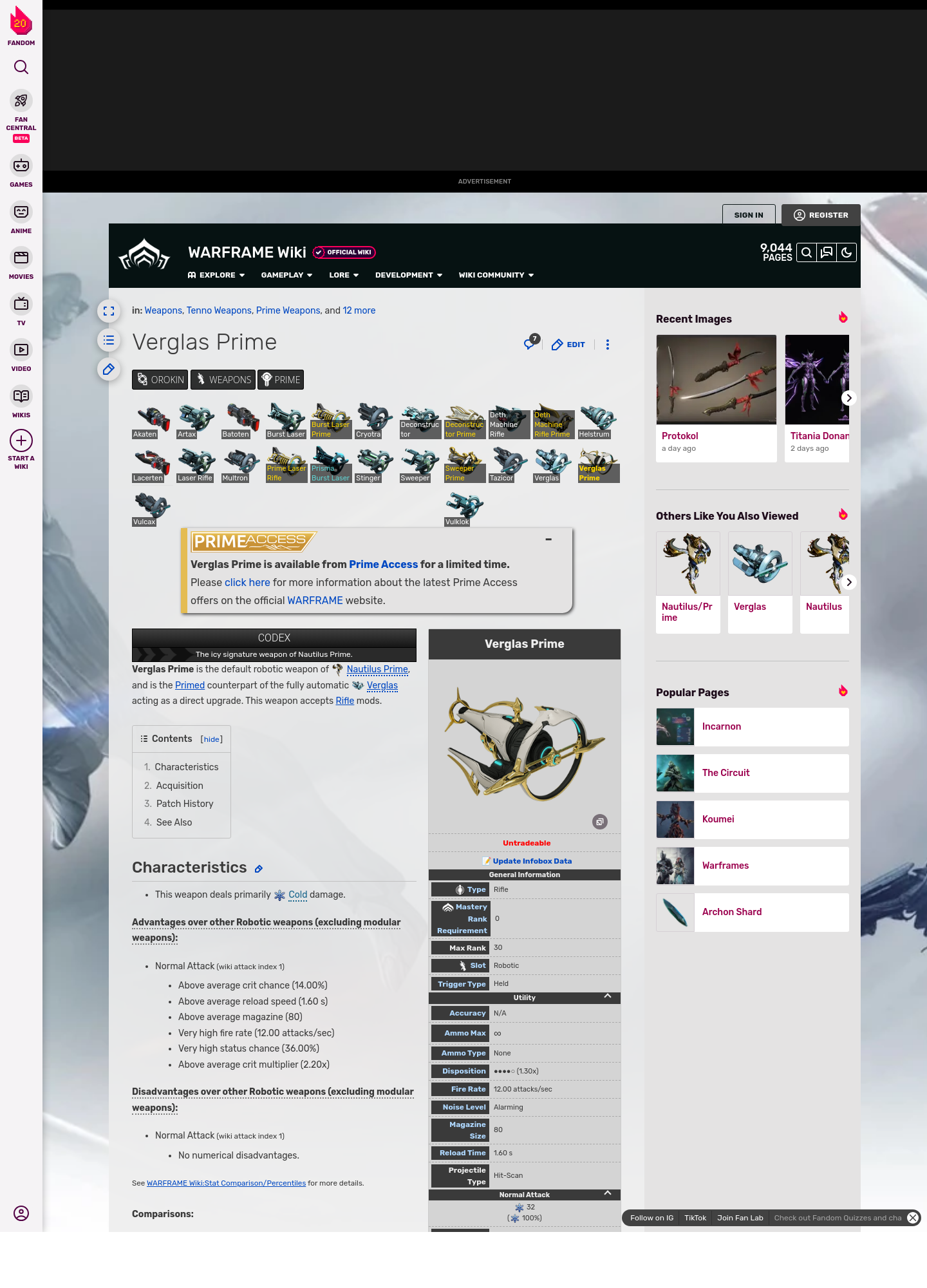This screenshot has height=1288, width=927.
Task: Click the Edit button
Action: (x=568, y=345)
